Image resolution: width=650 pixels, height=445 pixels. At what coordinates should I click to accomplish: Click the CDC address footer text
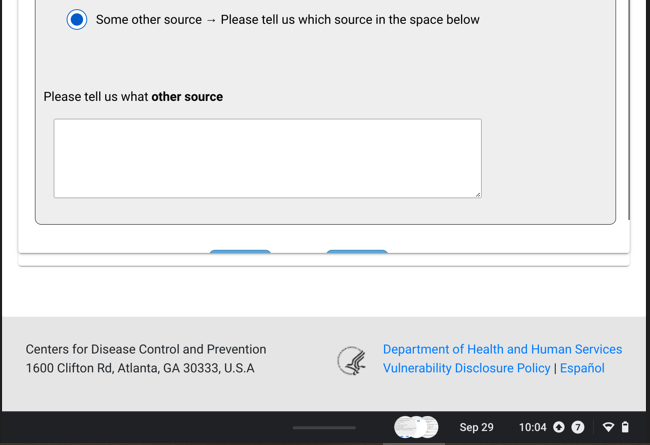[146, 359]
